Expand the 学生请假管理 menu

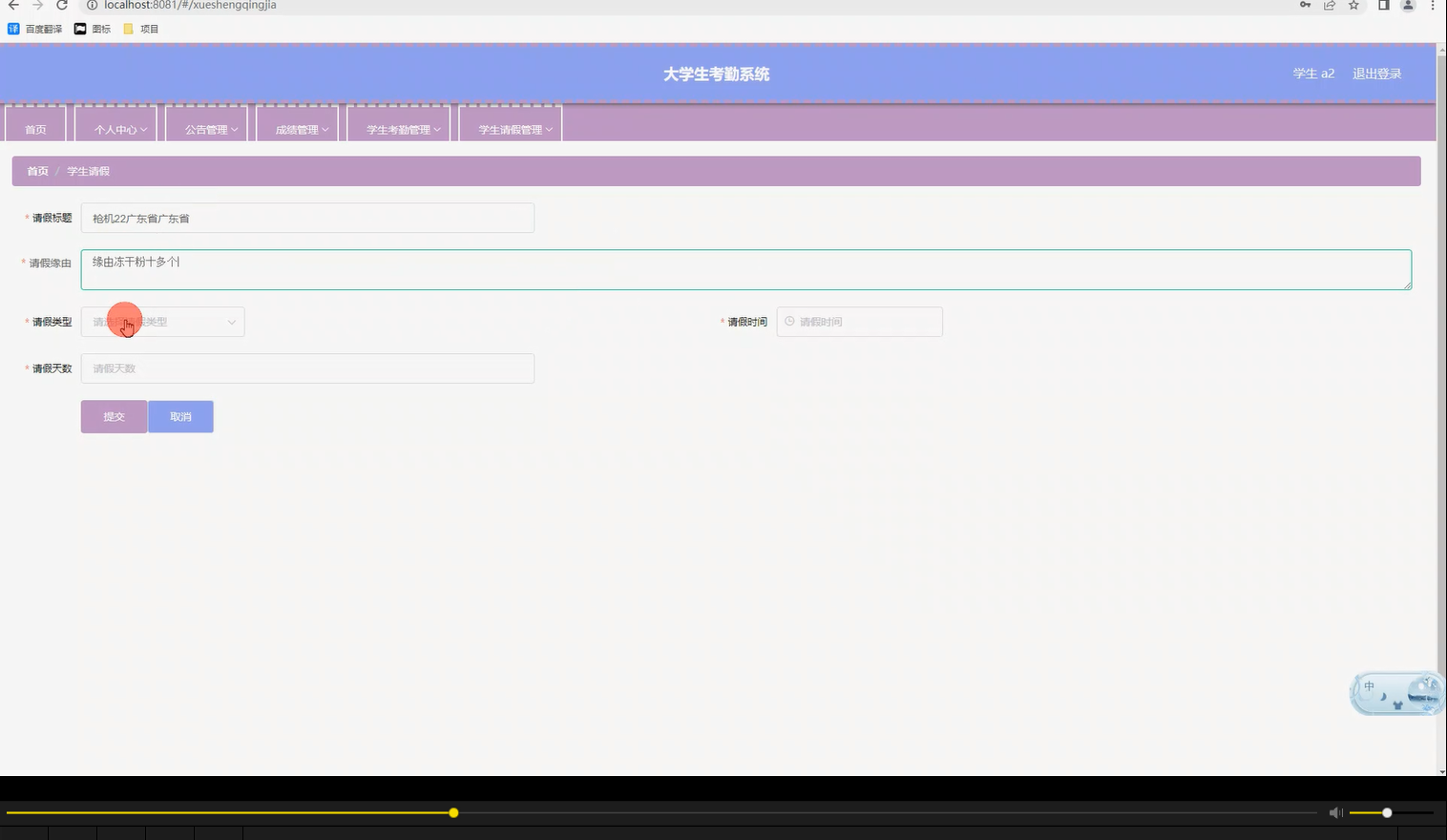[511, 127]
